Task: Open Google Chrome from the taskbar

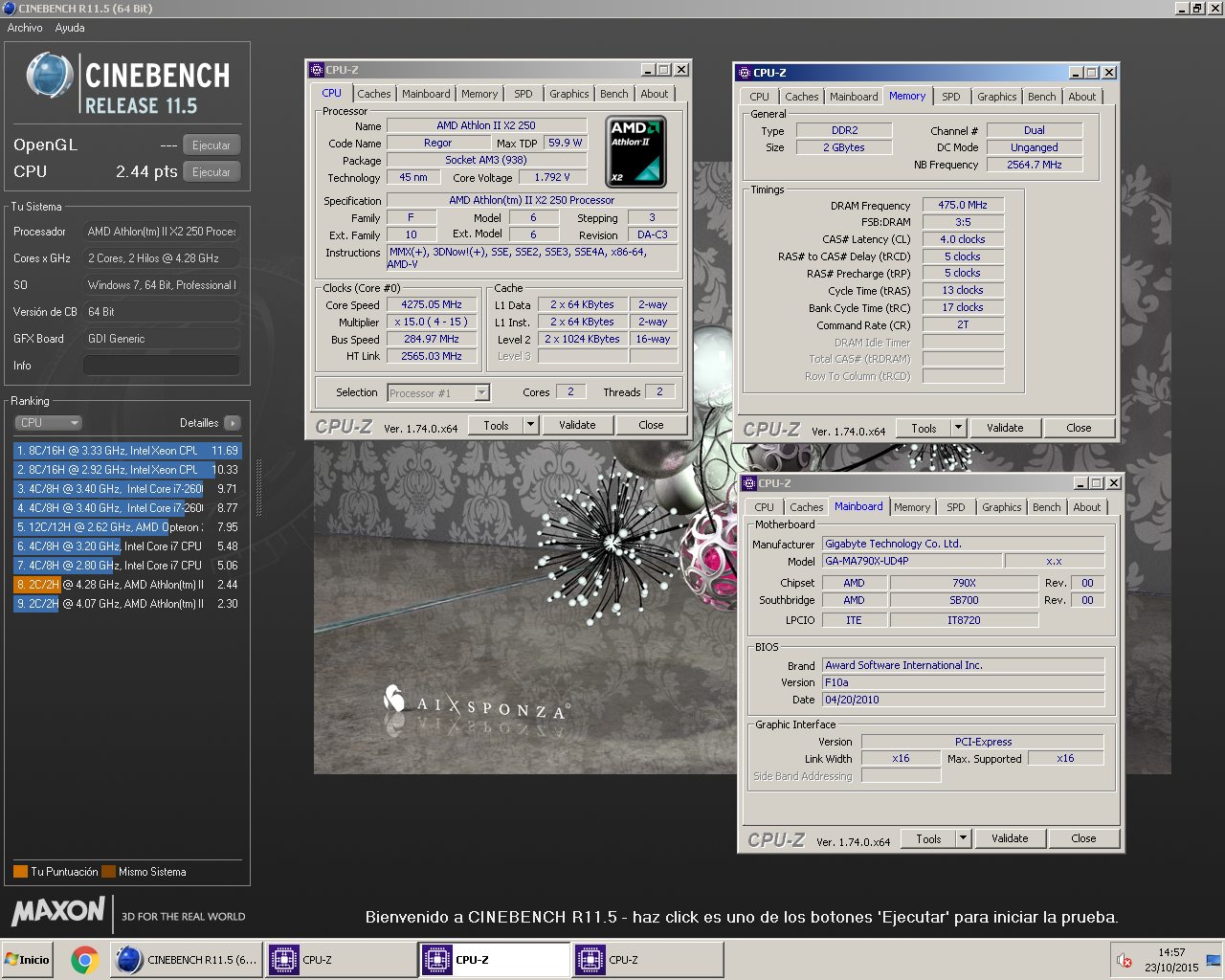Action: coord(85,960)
